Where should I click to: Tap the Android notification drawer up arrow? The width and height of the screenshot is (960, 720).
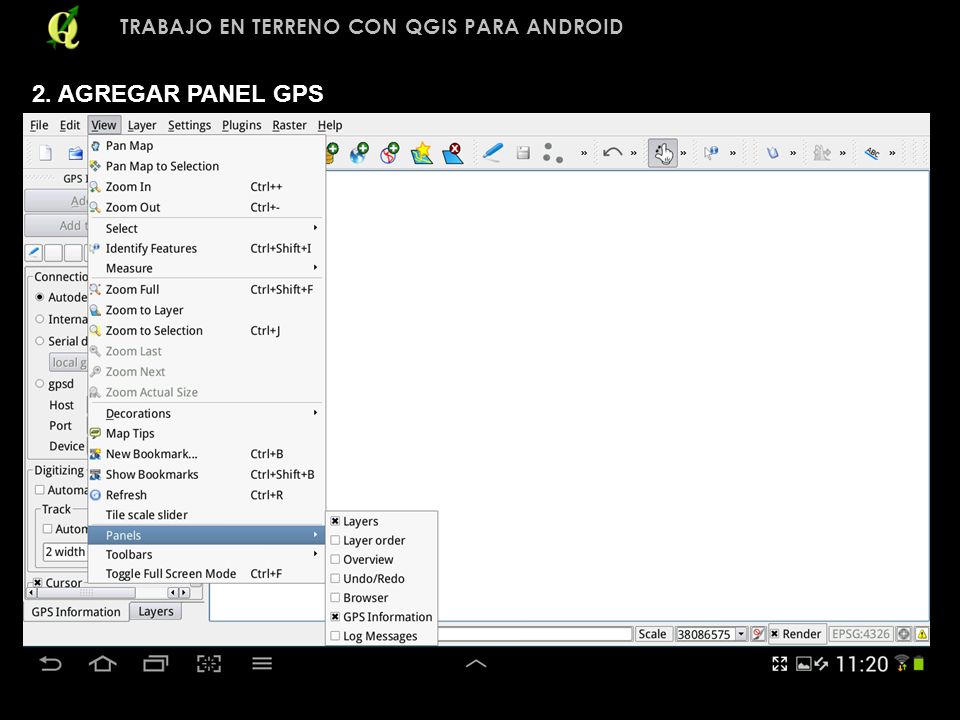476,663
